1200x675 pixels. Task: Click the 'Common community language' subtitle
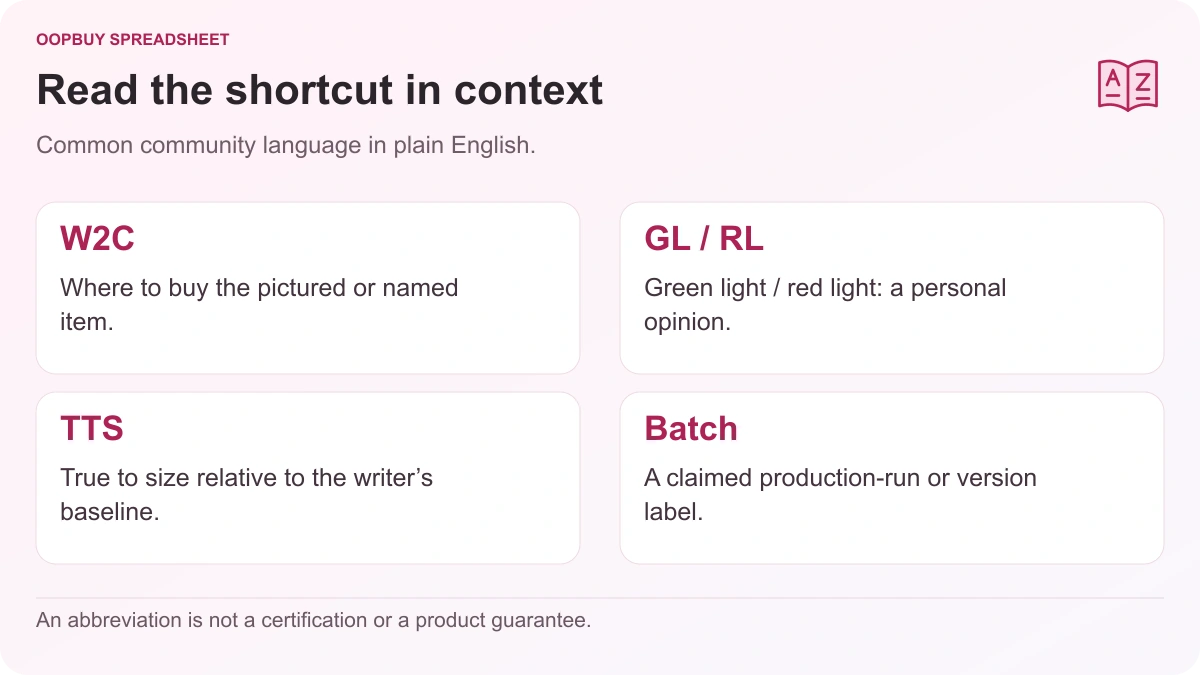pyautogui.click(x=286, y=145)
